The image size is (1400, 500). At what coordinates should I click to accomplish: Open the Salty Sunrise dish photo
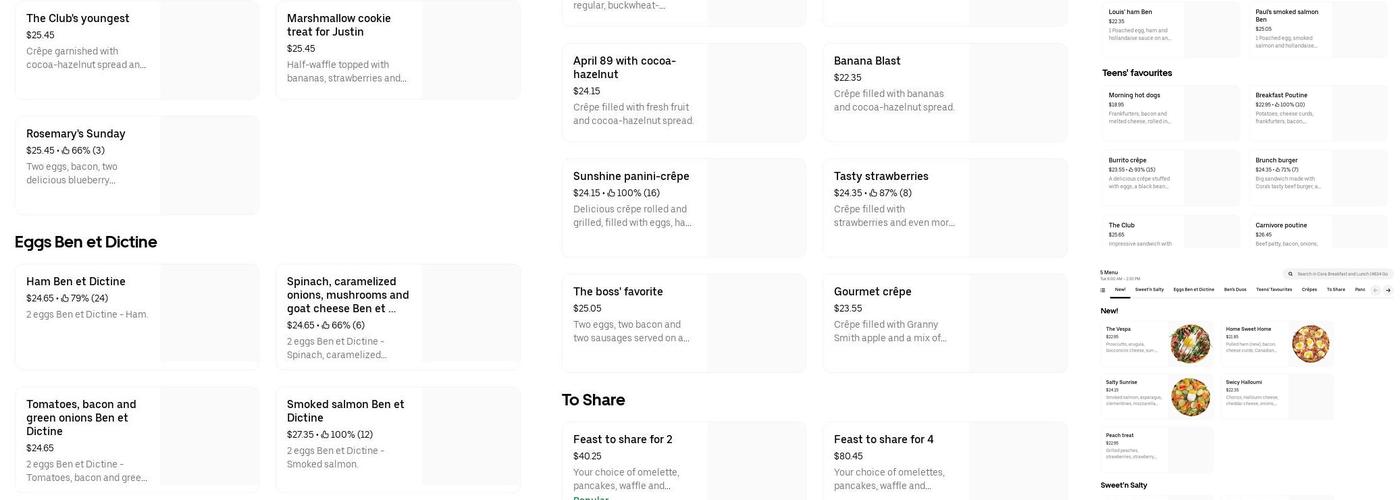1190,397
